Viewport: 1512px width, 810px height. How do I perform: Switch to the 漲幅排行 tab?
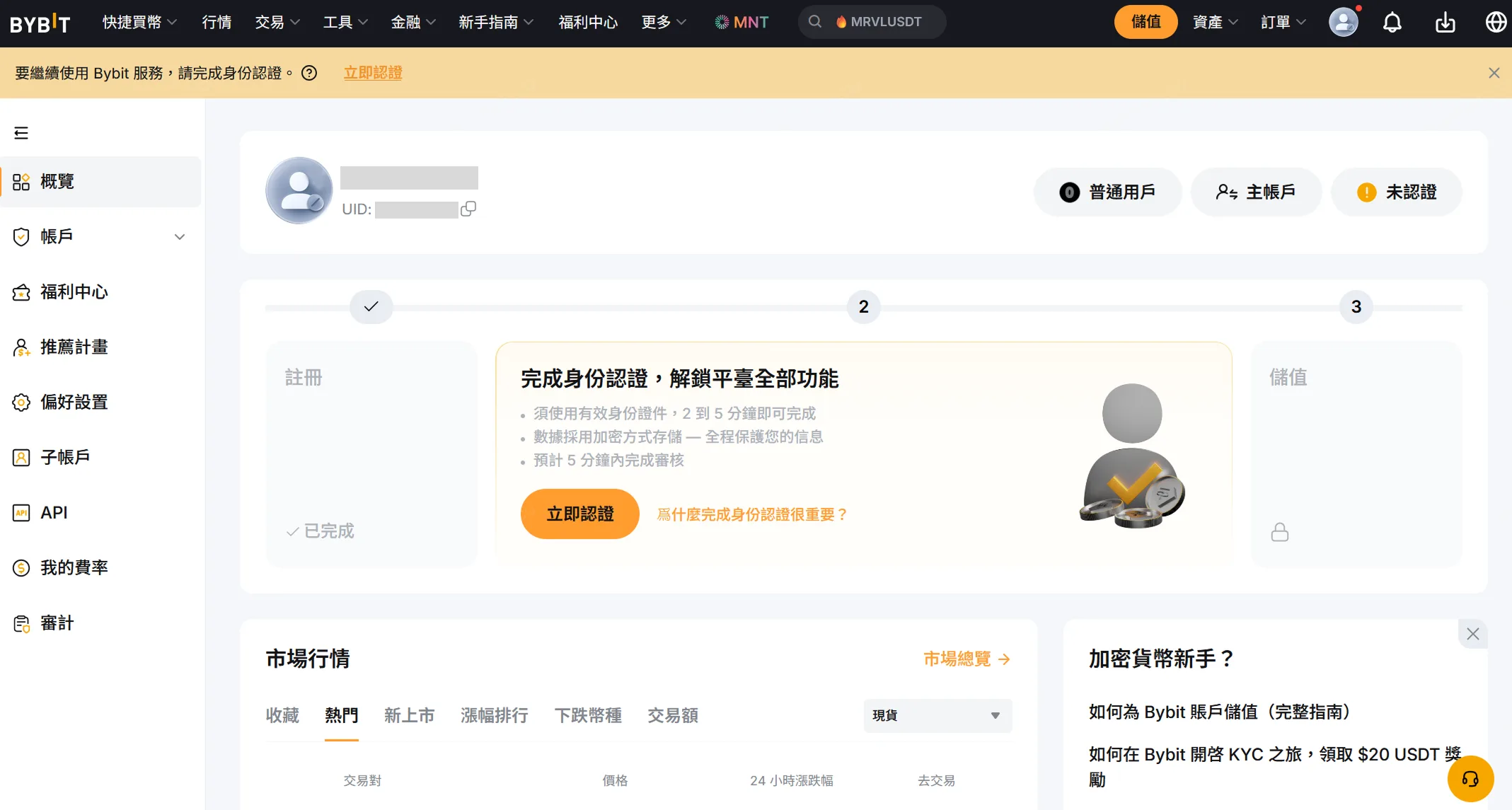click(x=494, y=716)
